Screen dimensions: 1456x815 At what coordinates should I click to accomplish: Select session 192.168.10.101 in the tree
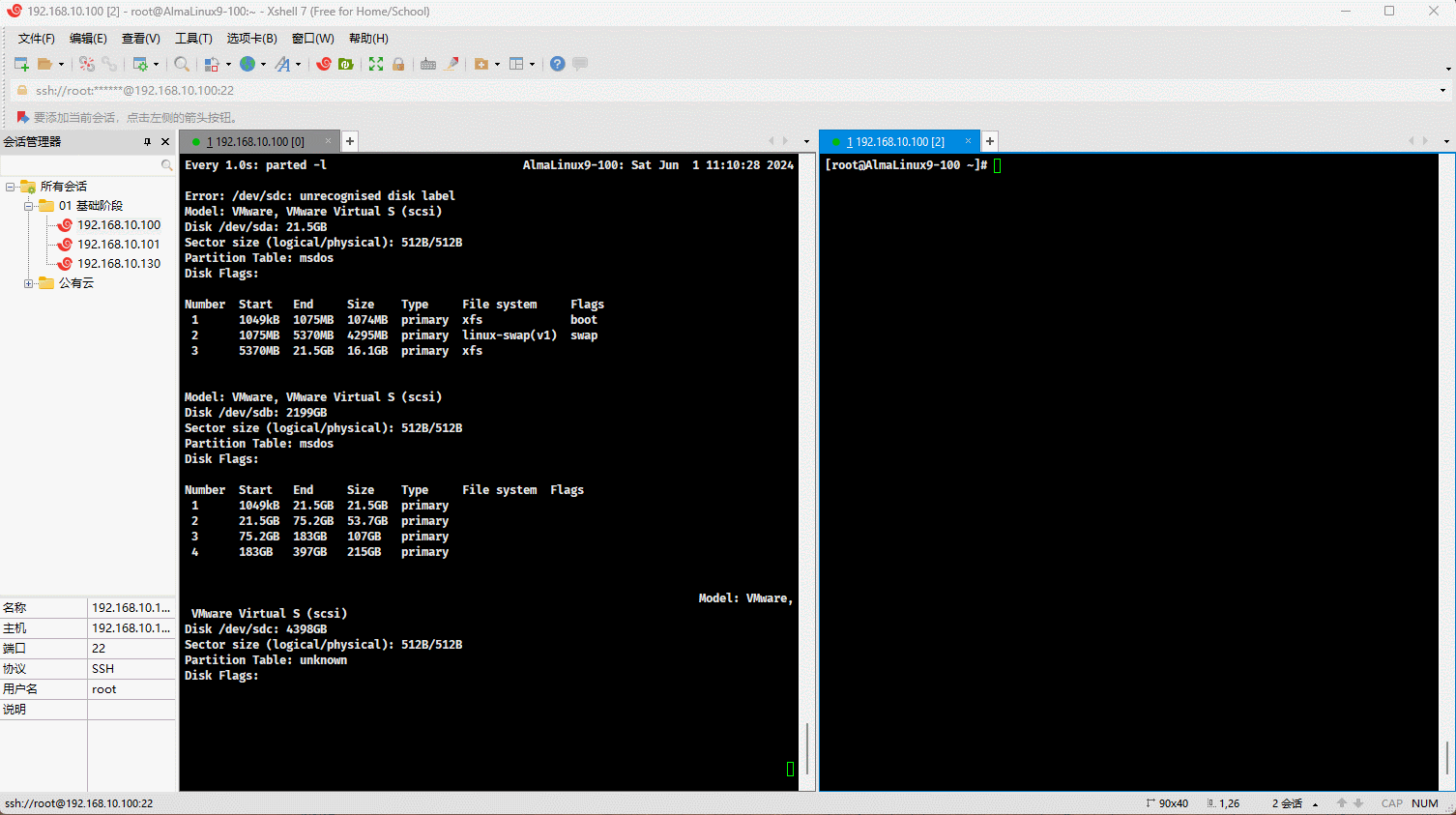click(119, 245)
